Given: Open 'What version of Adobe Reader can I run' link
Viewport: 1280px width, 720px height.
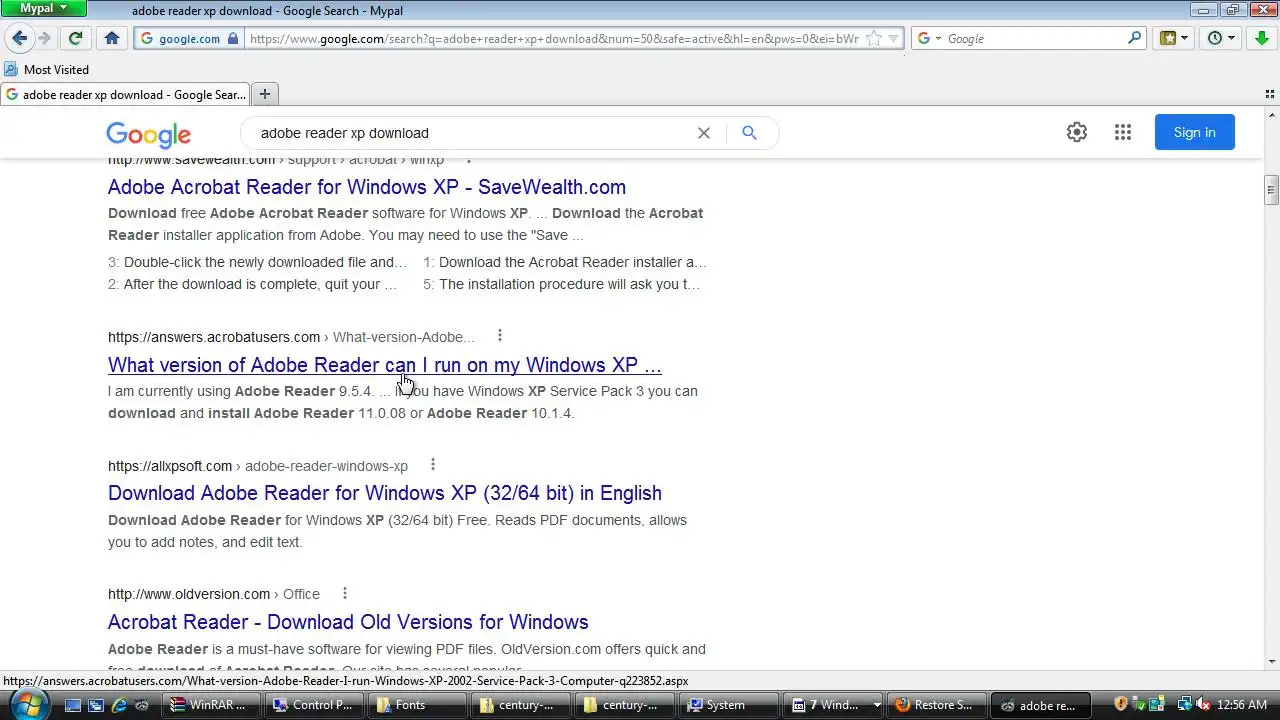Looking at the screenshot, I should click(385, 365).
